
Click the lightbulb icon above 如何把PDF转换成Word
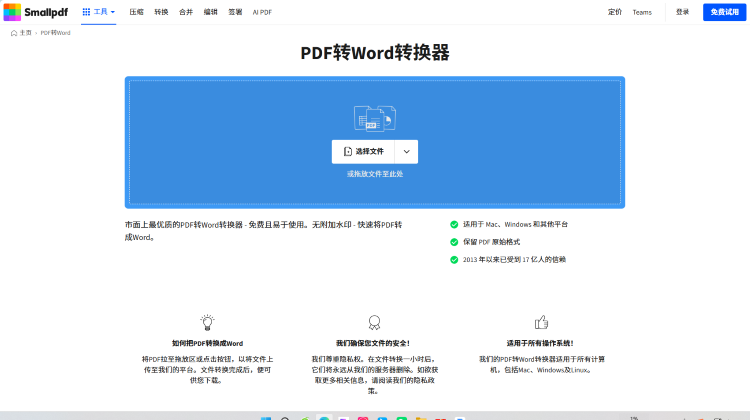coord(207,322)
